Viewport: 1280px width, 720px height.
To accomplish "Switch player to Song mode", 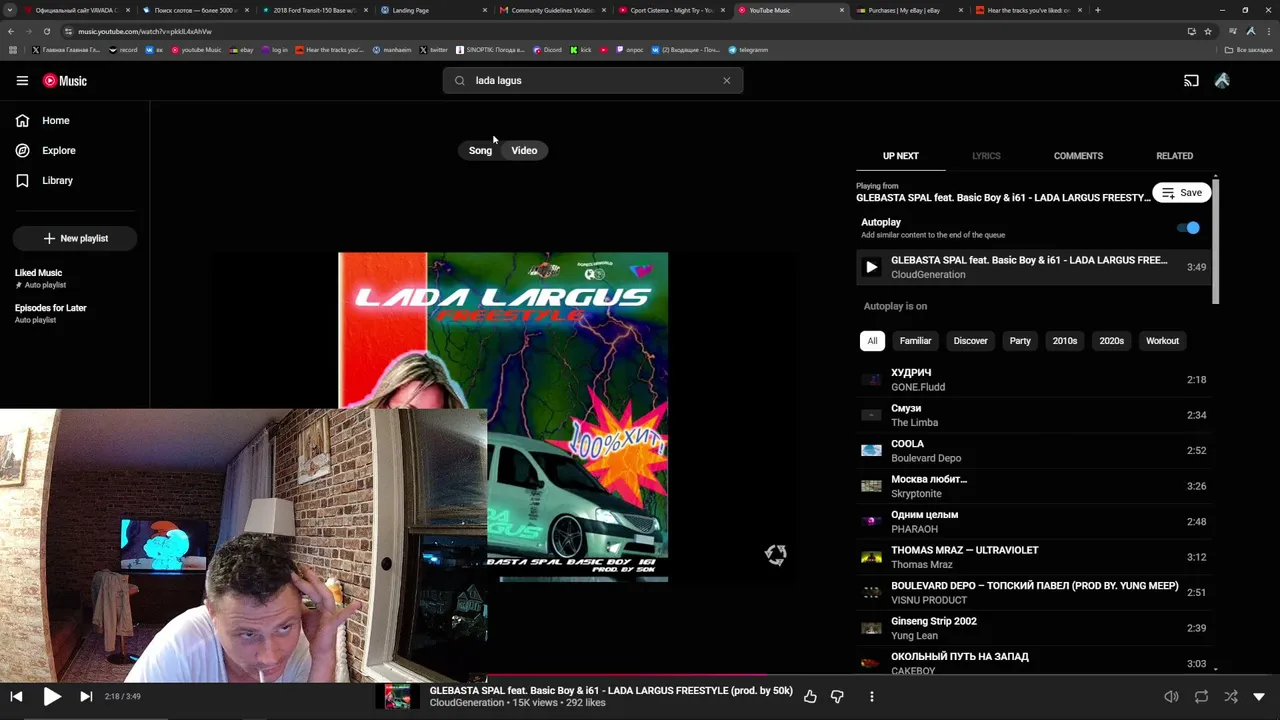I will 480,151.
